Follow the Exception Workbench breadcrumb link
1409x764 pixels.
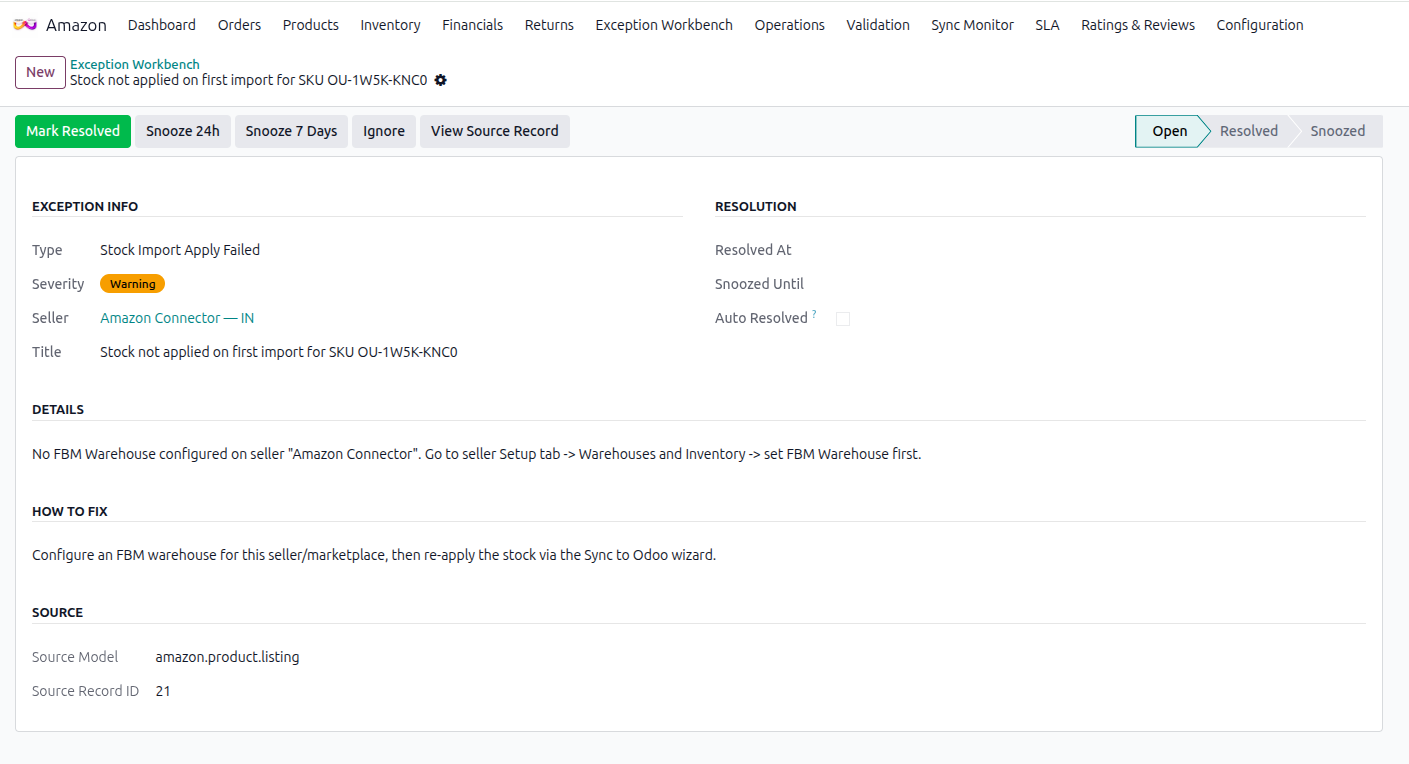coord(135,64)
